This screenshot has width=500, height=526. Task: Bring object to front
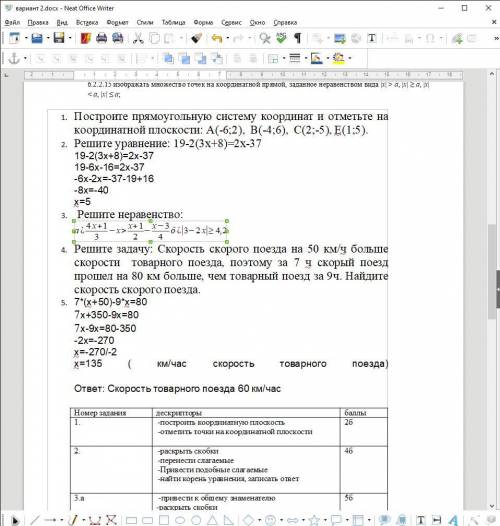(x=168, y=58)
